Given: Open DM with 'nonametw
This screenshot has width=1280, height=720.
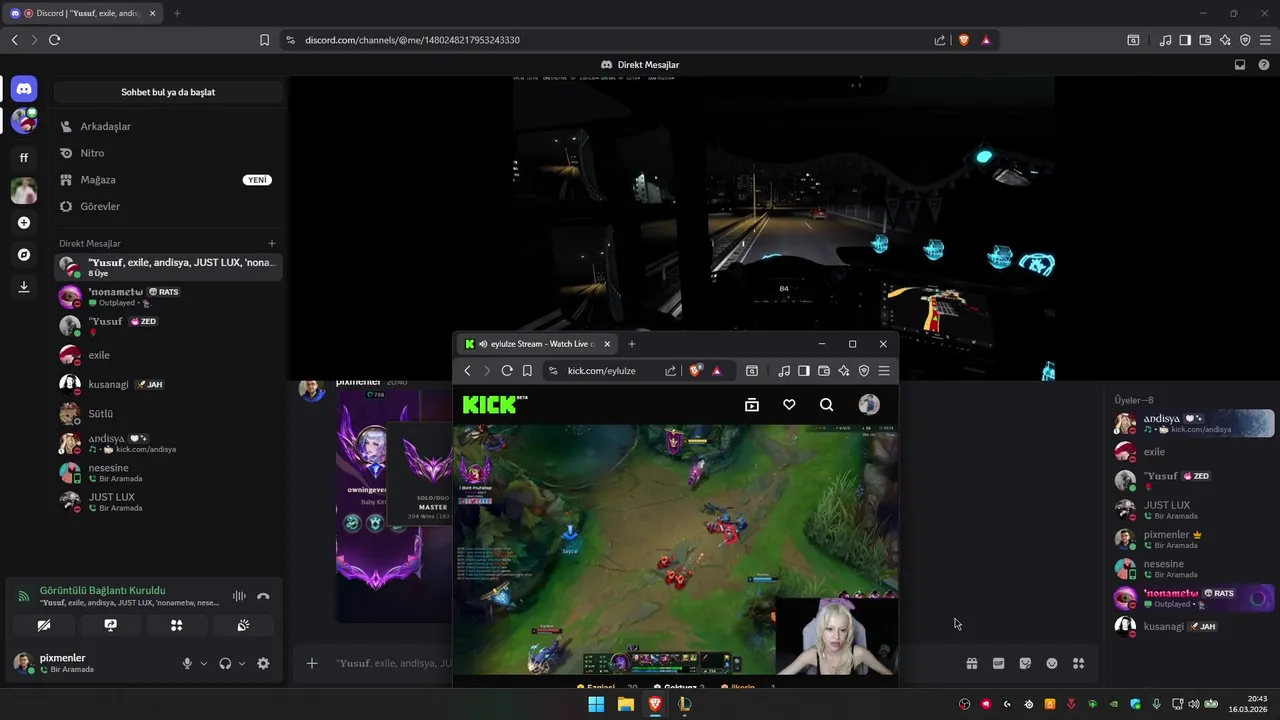Looking at the screenshot, I should point(168,296).
